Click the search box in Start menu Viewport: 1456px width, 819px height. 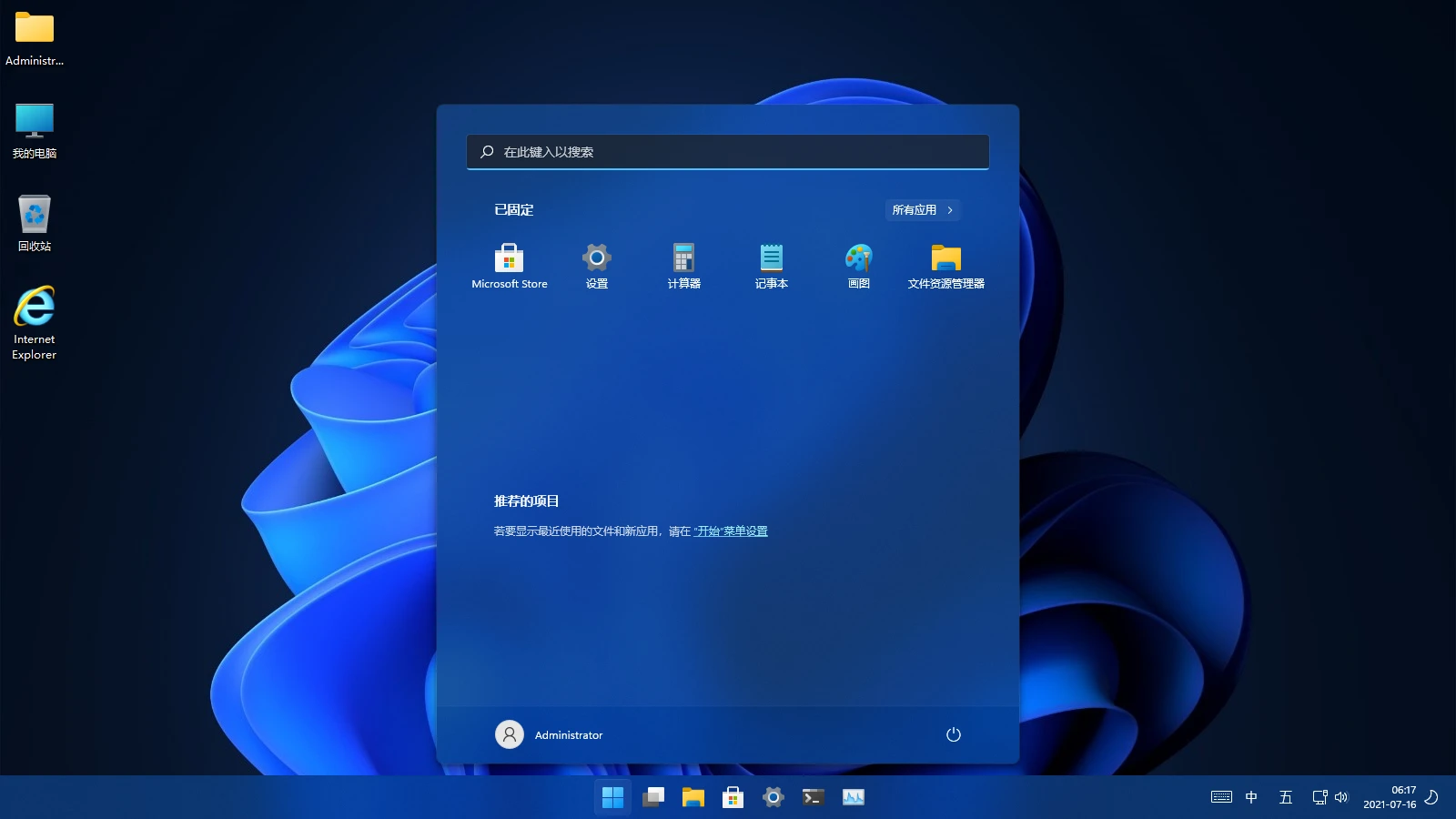[x=727, y=152]
